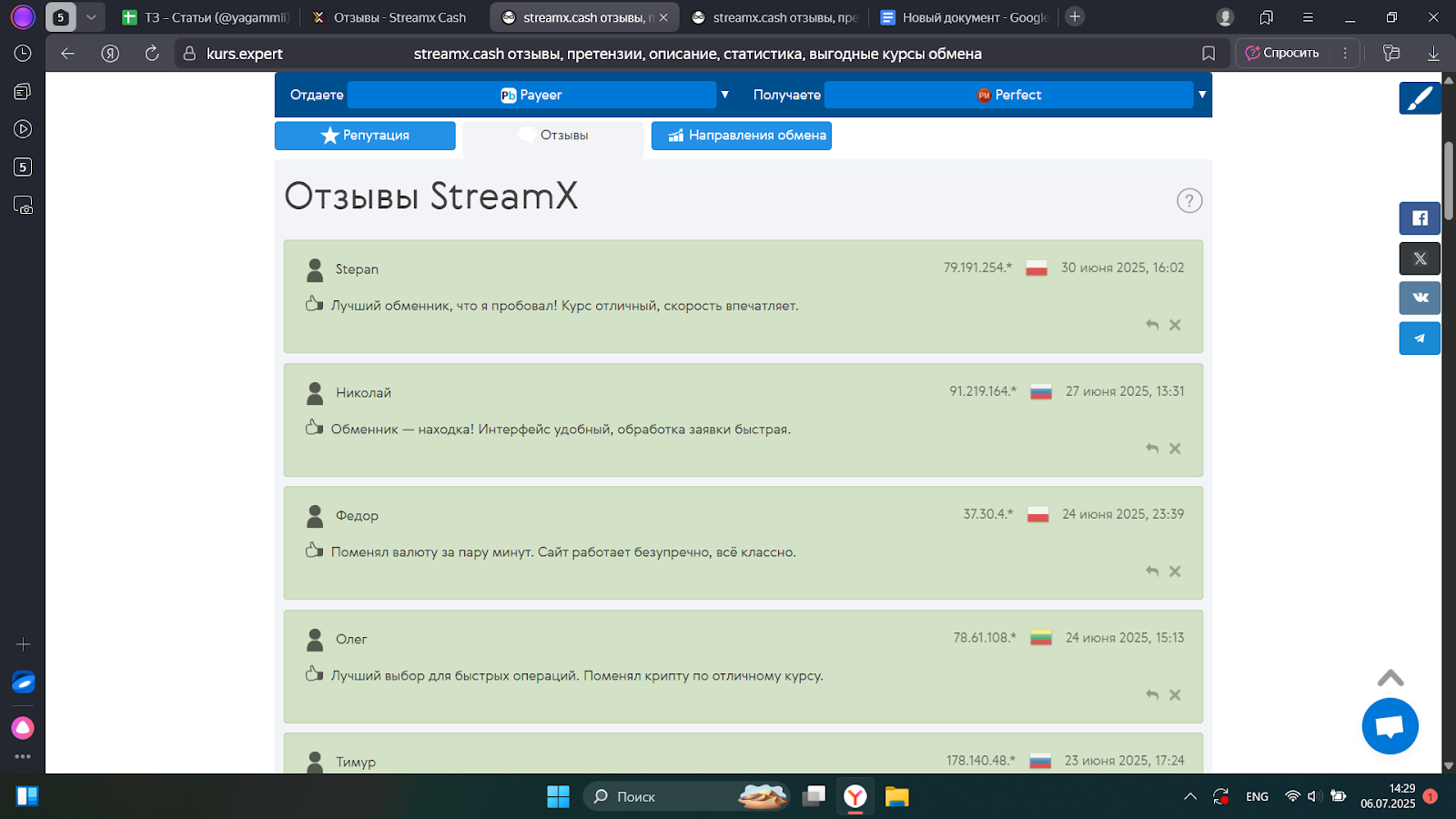
Task: Share page on X (Twitter)
Action: 1420,258
